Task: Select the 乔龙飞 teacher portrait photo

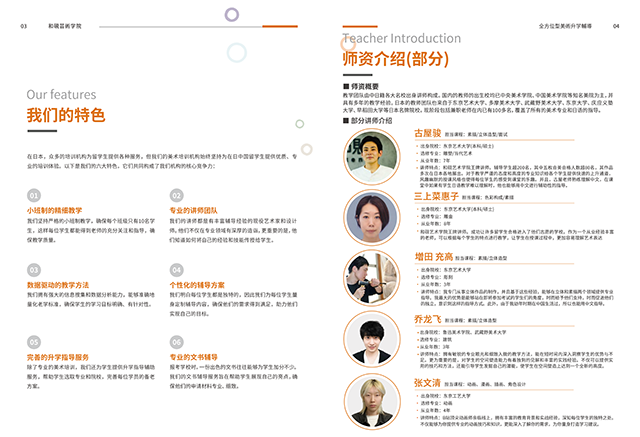Action: click(372, 339)
